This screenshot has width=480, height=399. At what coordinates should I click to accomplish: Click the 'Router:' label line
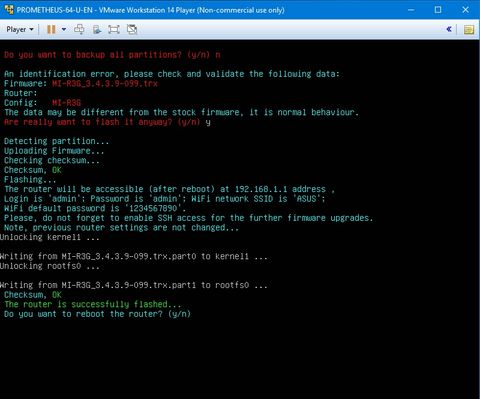pyautogui.click(x=21, y=93)
